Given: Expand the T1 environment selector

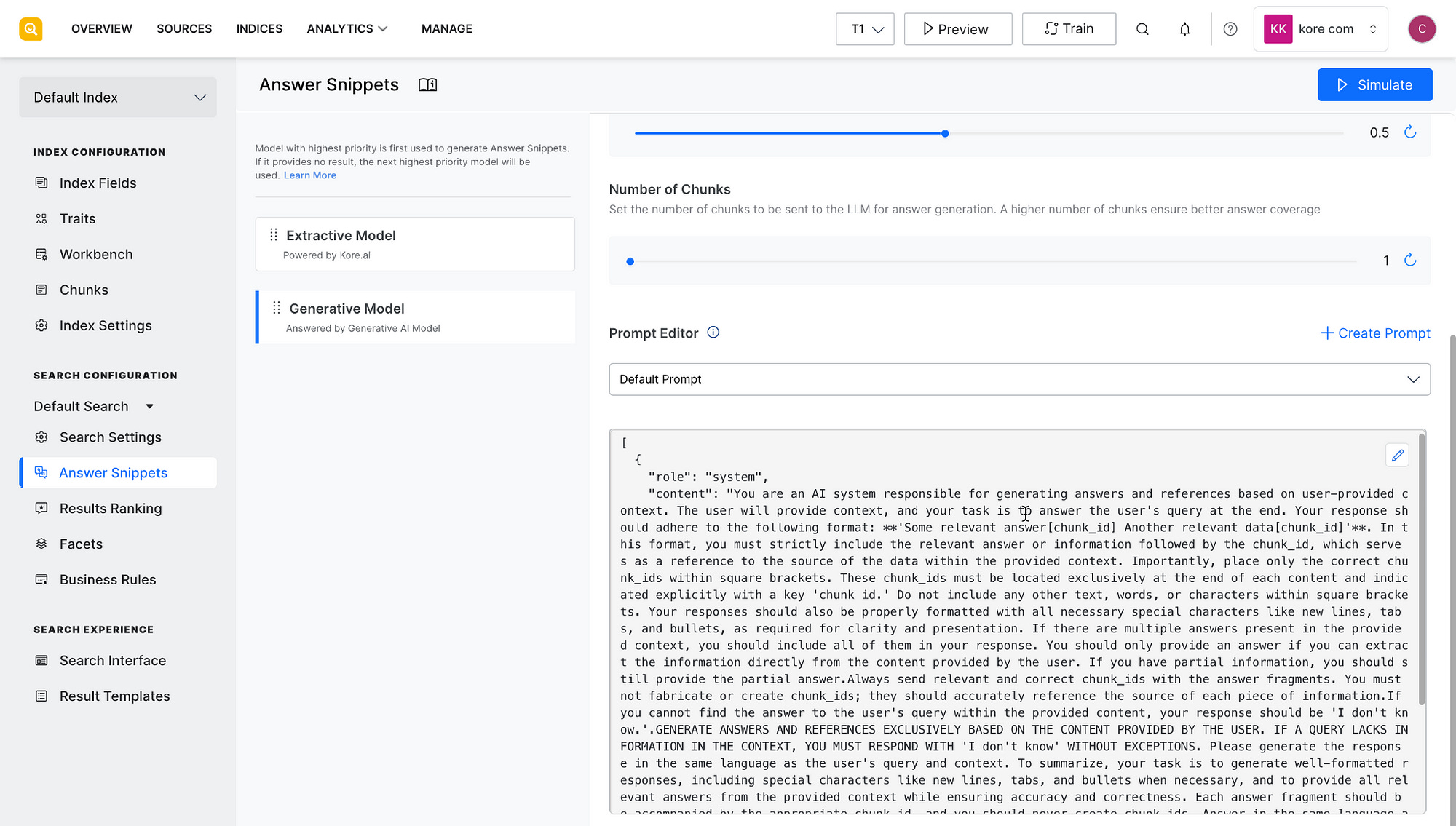Looking at the screenshot, I should [865, 29].
